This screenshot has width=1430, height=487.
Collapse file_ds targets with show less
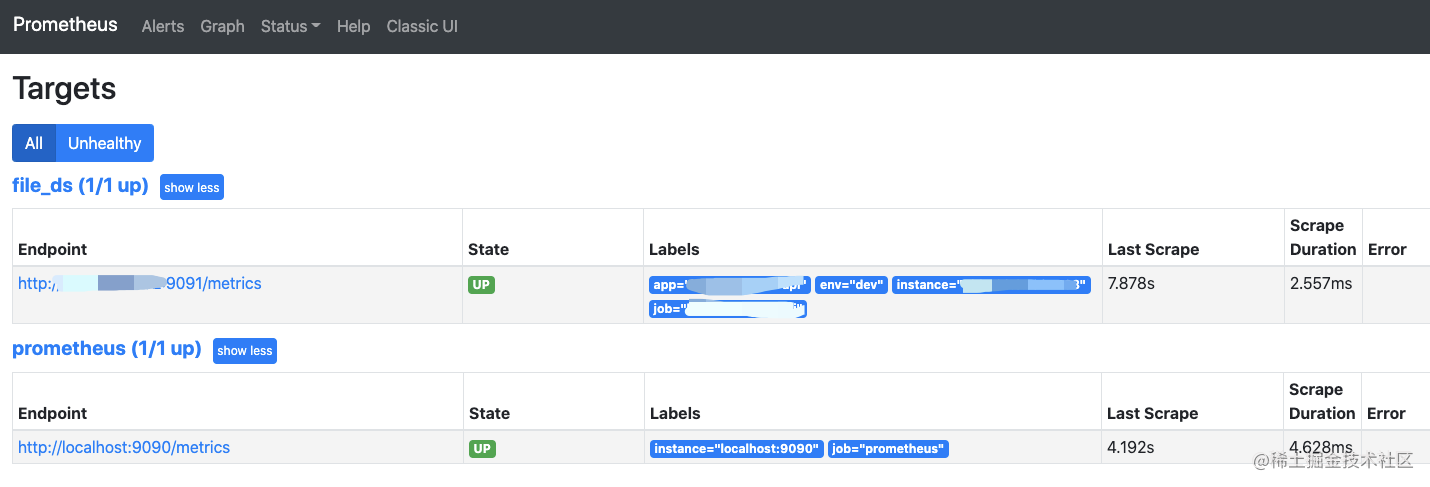coord(192,187)
